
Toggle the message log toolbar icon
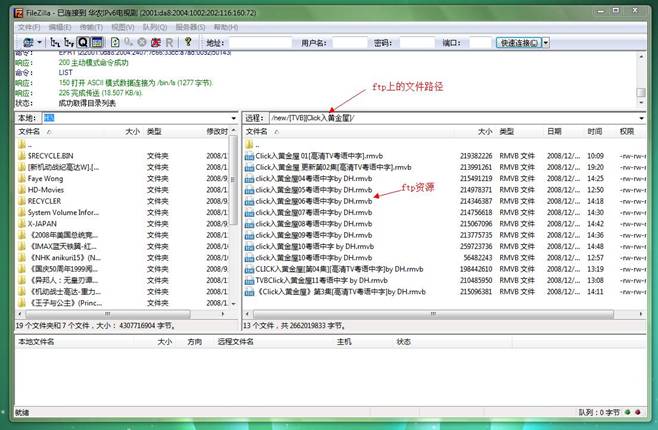point(97,42)
